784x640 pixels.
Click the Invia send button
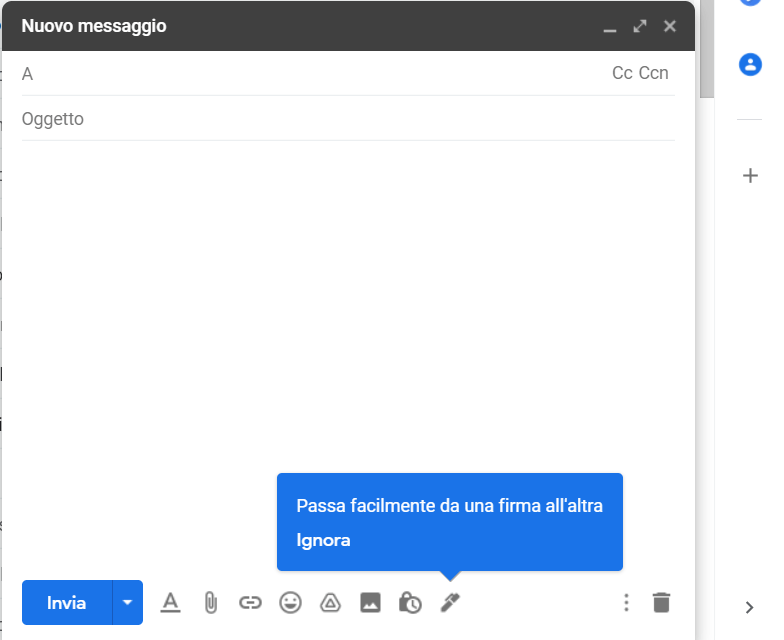pos(67,602)
